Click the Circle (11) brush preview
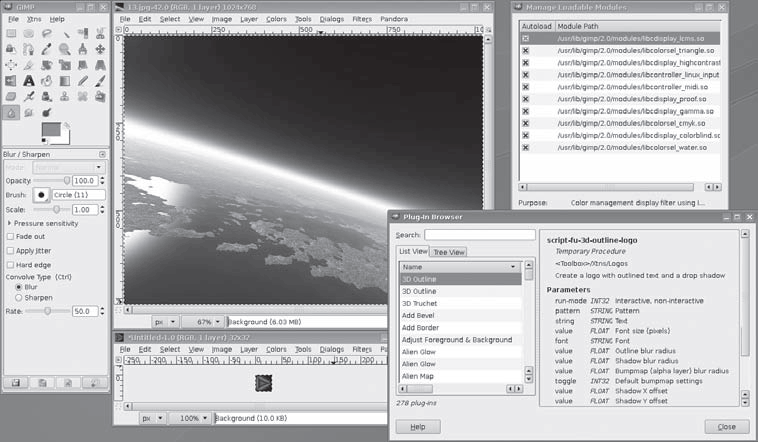Viewport: 758px width, 442px height. tap(42, 195)
